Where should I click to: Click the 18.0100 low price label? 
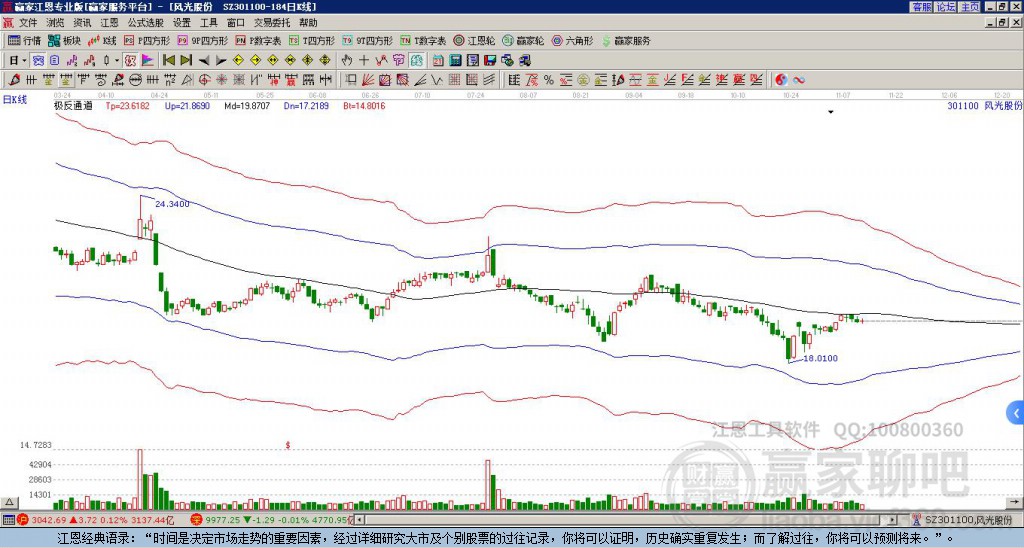click(820, 358)
